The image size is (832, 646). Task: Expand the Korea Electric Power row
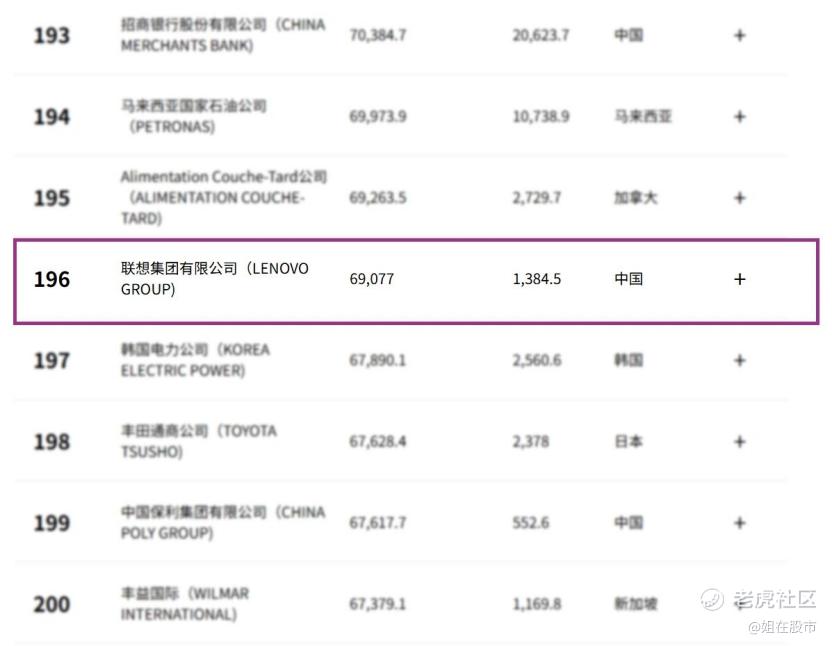click(x=740, y=360)
